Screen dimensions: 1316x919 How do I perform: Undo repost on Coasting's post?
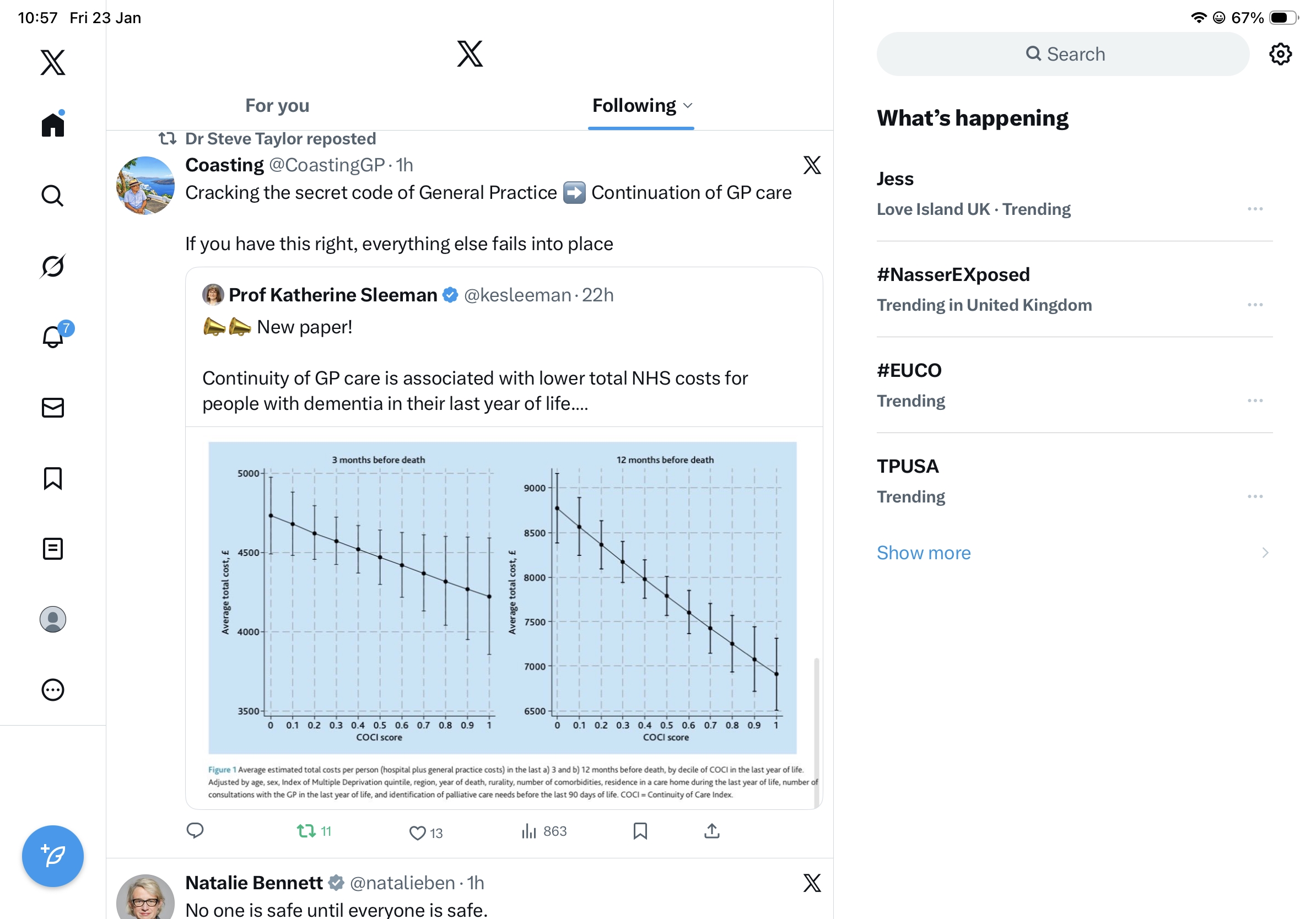coord(307,831)
